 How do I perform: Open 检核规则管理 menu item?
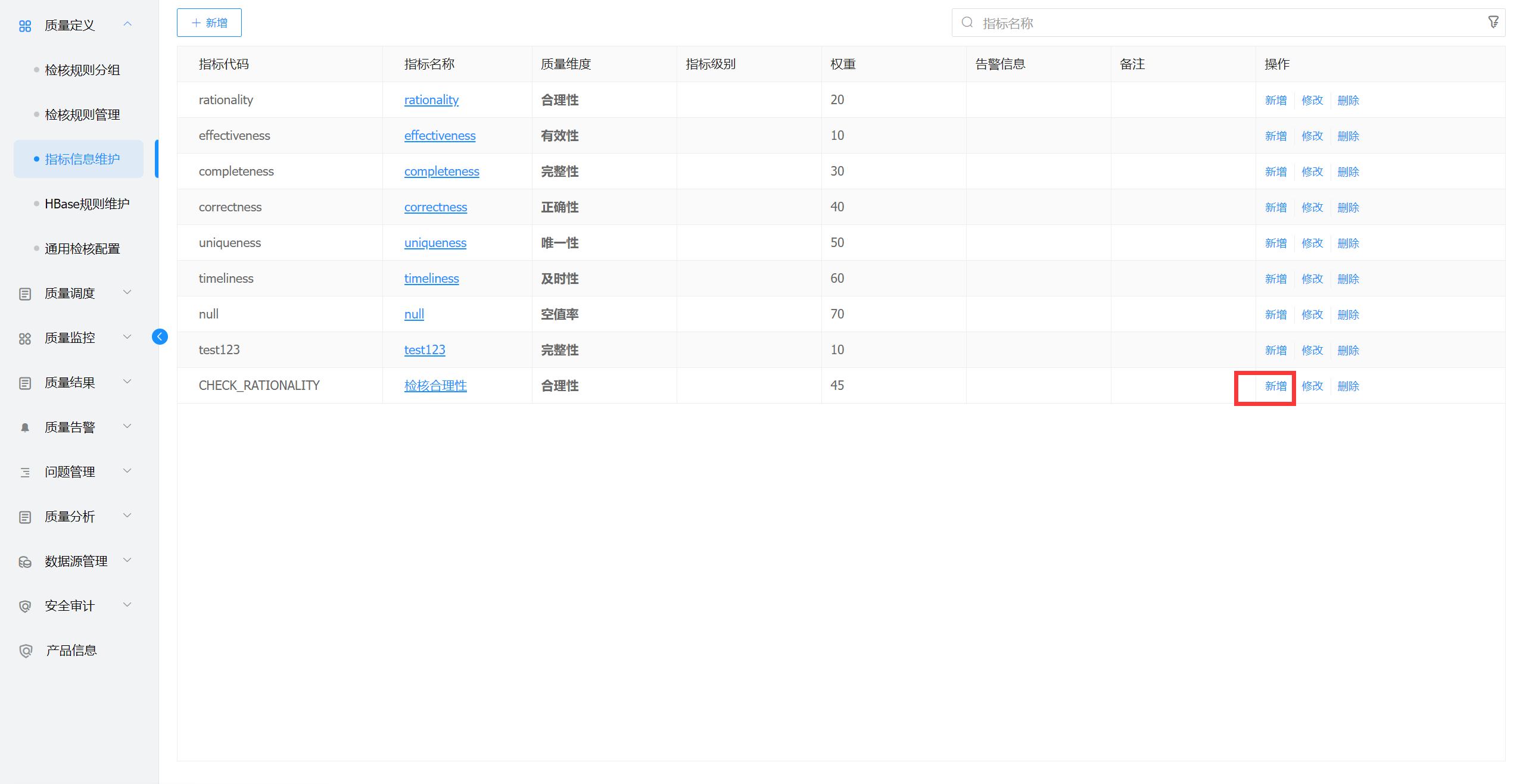point(82,114)
